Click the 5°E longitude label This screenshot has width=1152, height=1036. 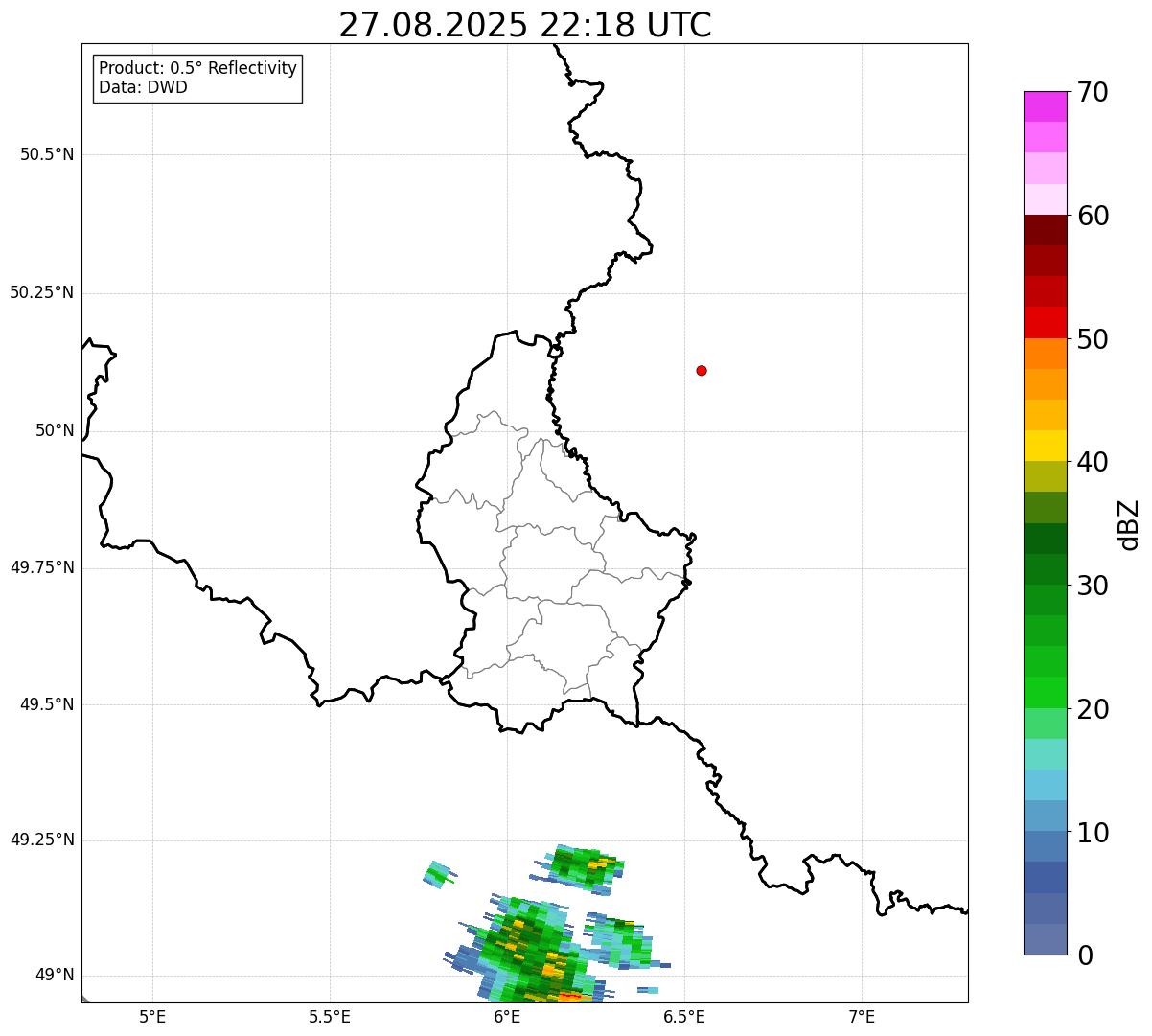(x=152, y=1016)
